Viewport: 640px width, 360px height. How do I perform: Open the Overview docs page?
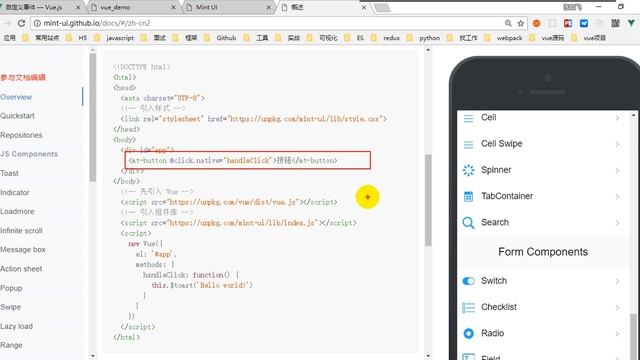coord(16,97)
